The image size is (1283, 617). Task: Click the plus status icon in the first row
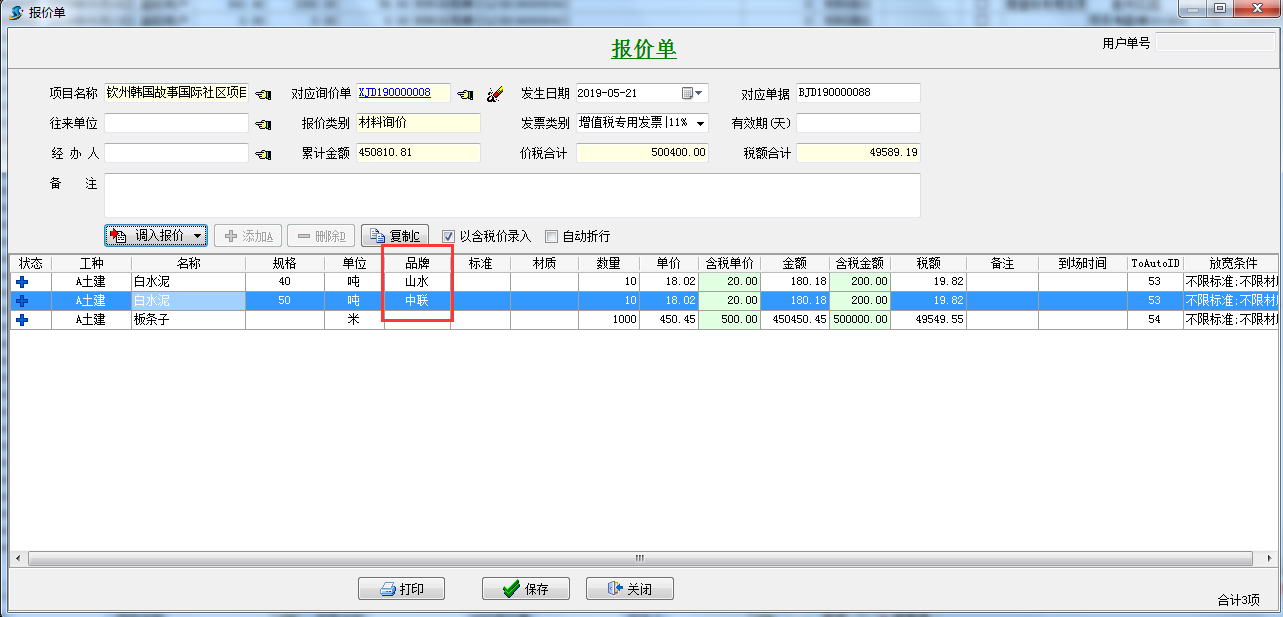(22, 282)
